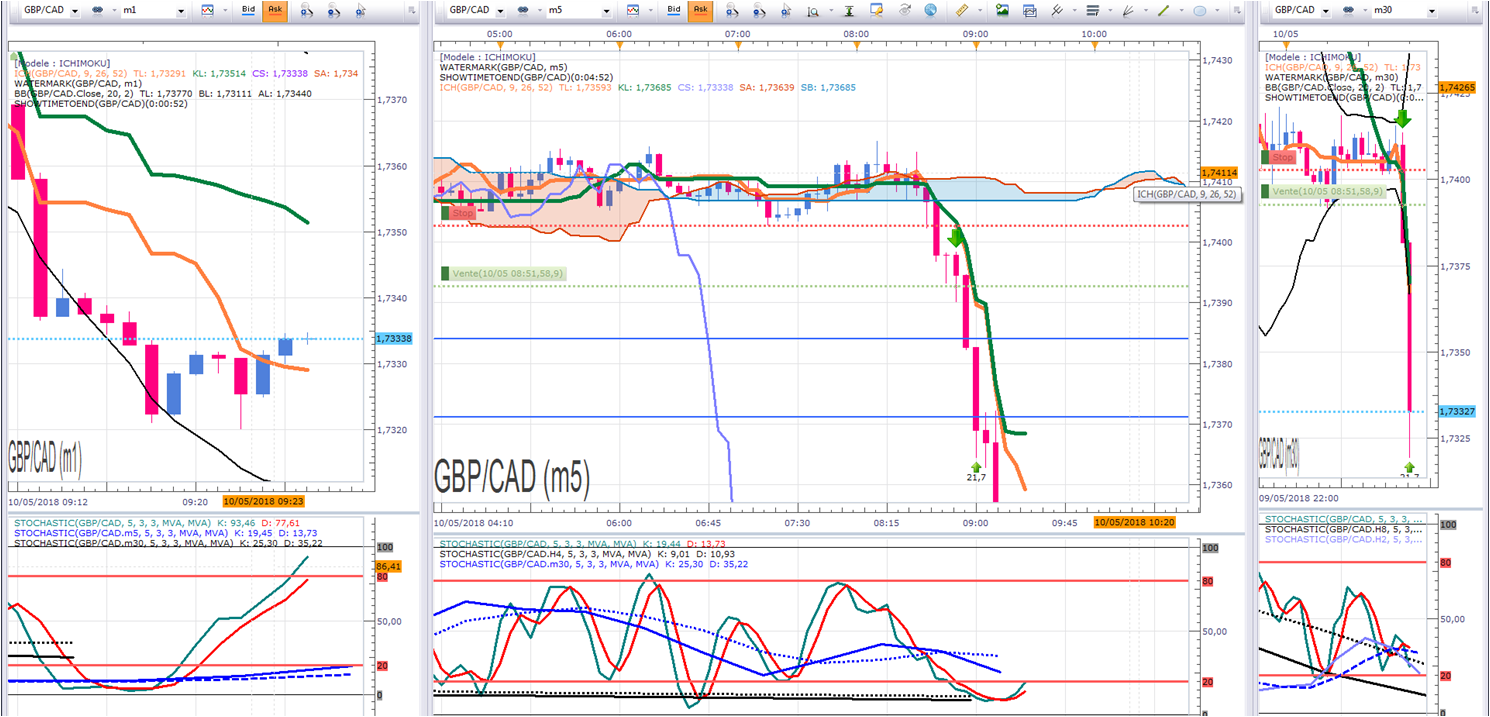The height and width of the screenshot is (717, 1490).
Task: Click second zoom icon in m1 toolbar
Action: click(x=333, y=11)
